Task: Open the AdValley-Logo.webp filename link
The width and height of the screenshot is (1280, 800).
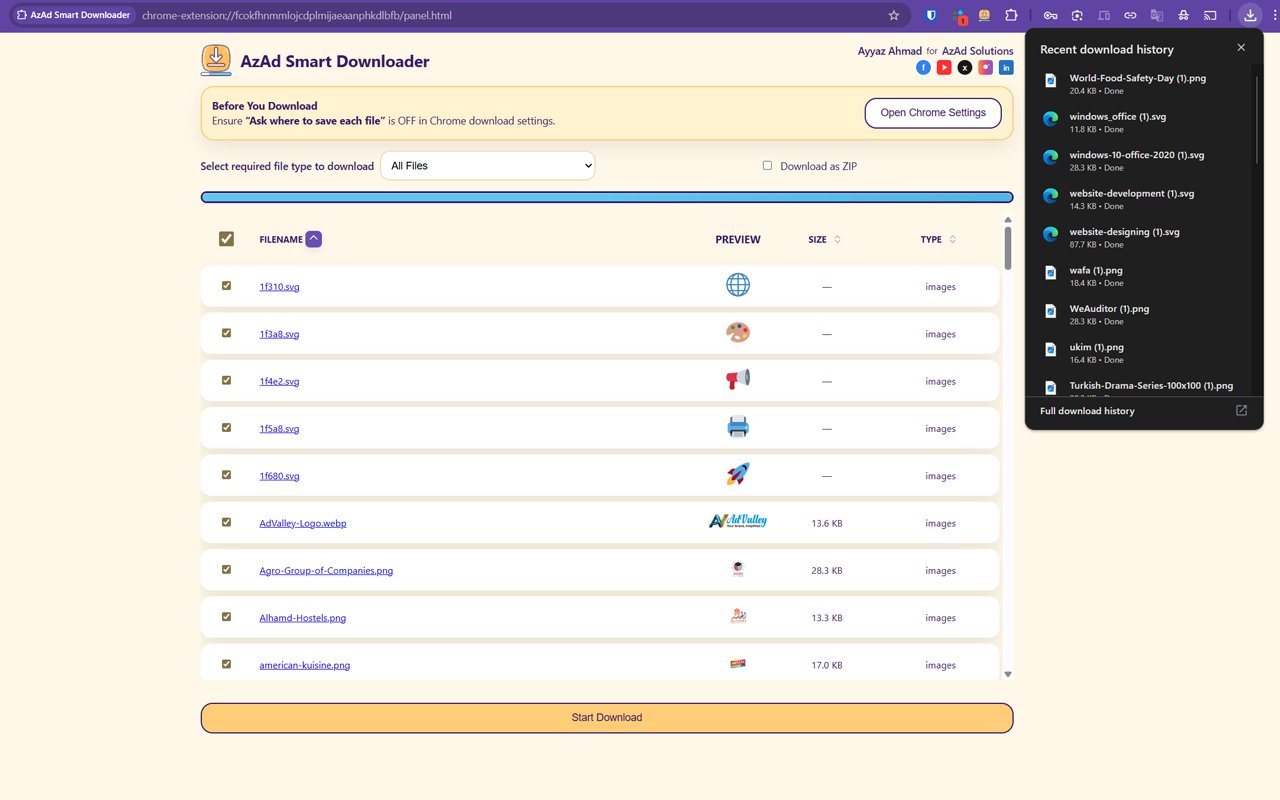Action: [302, 522]
